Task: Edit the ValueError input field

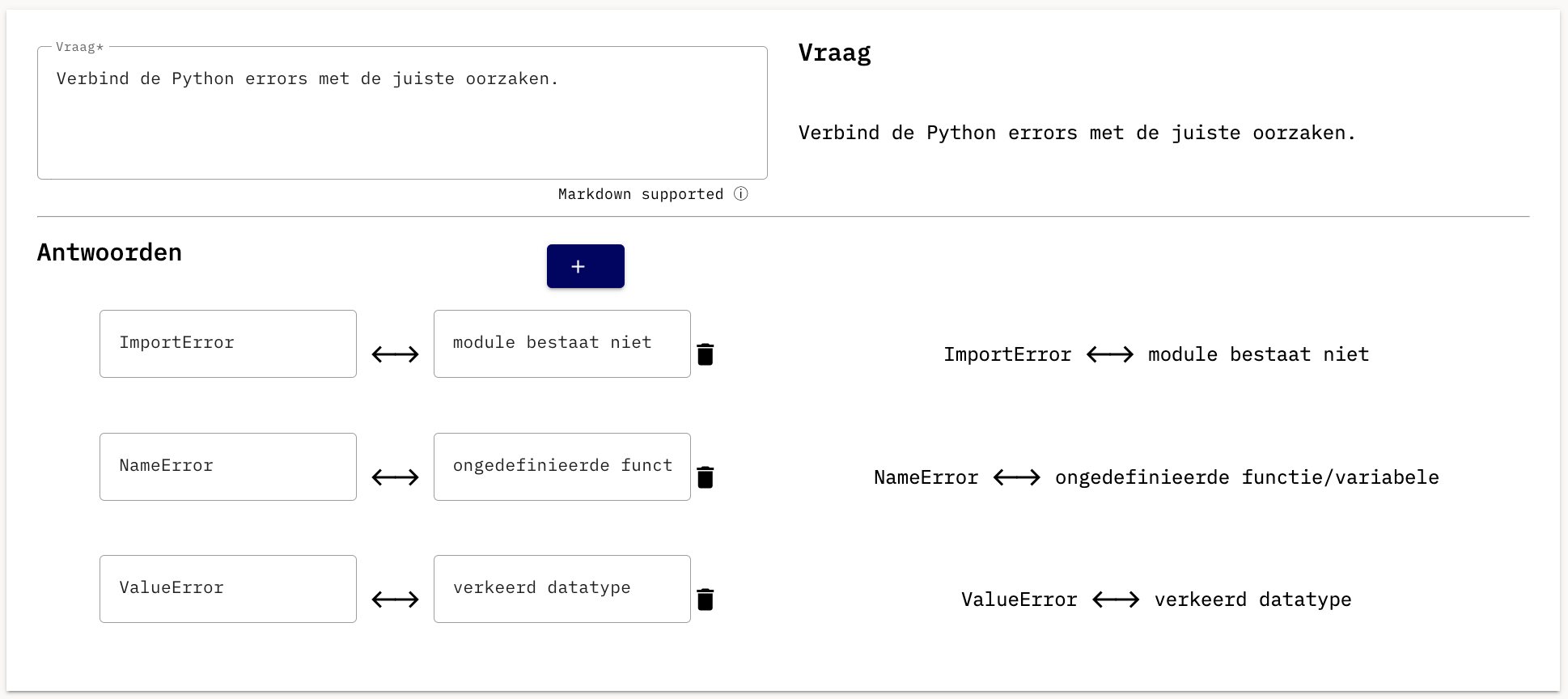Action: [228, 589]
